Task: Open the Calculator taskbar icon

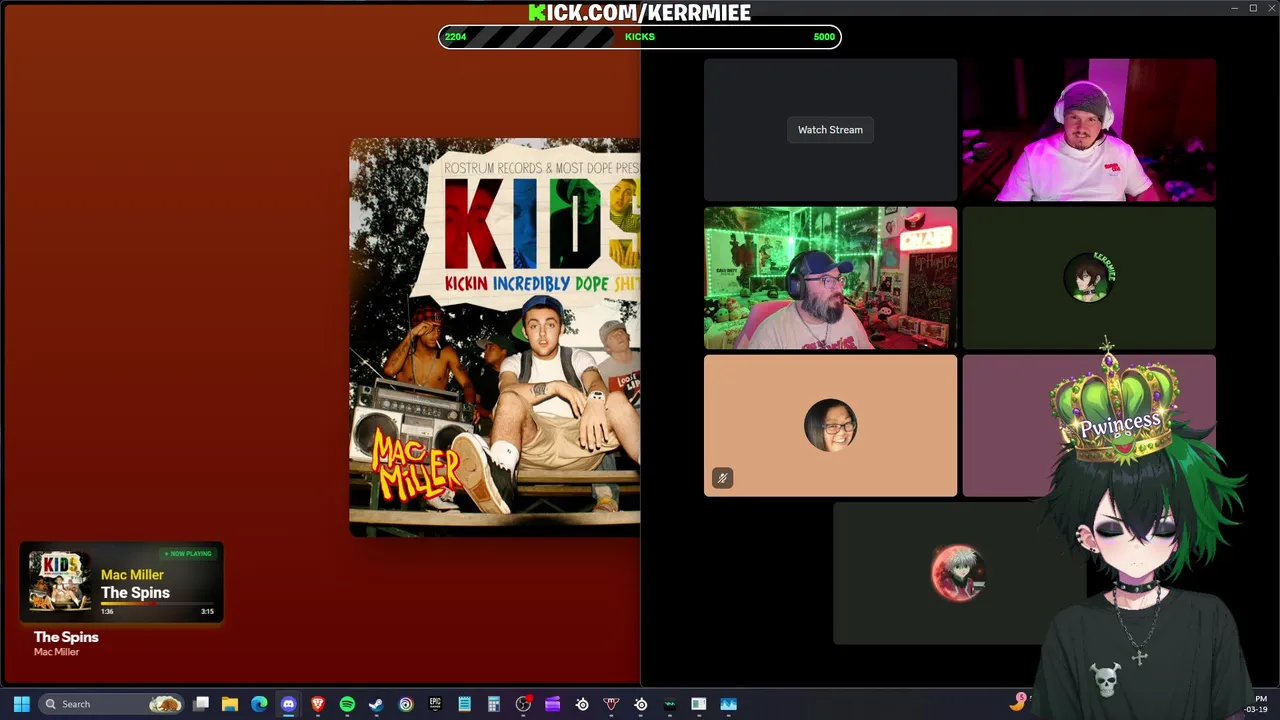Action: click(x=493, y=704)
